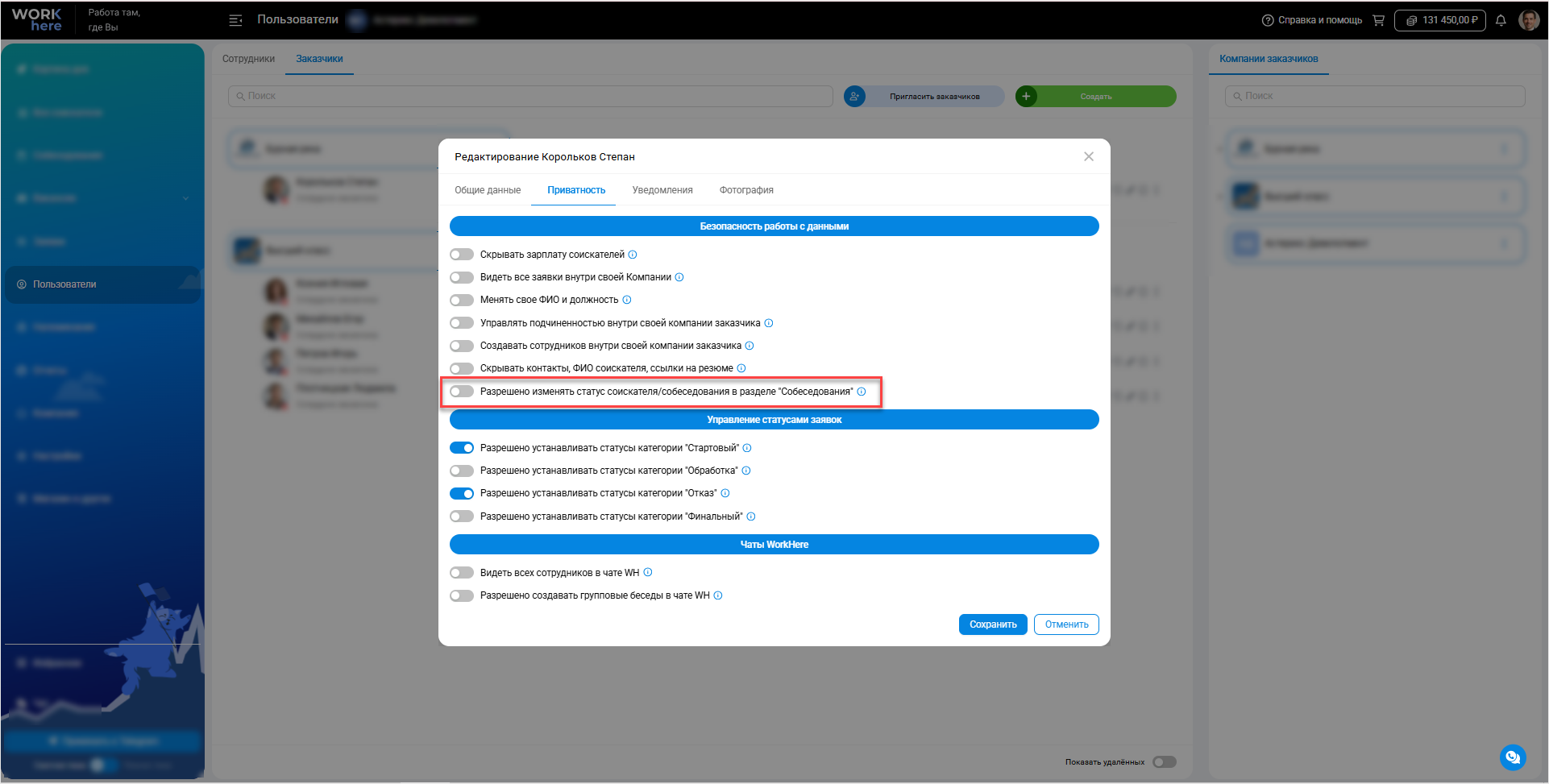The height and width of the screenshot is (784, 1549).
Task: Collapse 'Безопасность работы с данными' section header
Action: 774,226
